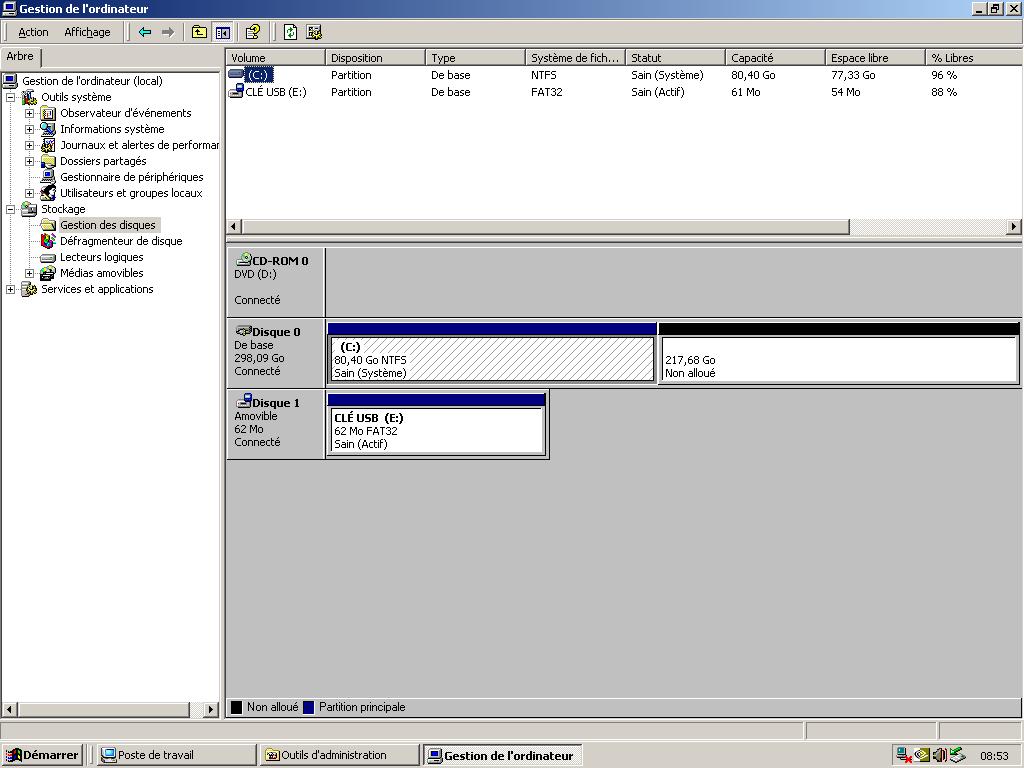Expand the Dossiers partagés node
Viewport: 1024px width, 768px height.
29,161
